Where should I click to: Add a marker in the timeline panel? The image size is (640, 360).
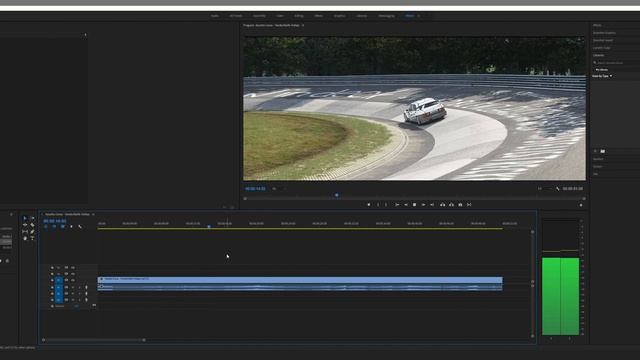click(71, 227)
